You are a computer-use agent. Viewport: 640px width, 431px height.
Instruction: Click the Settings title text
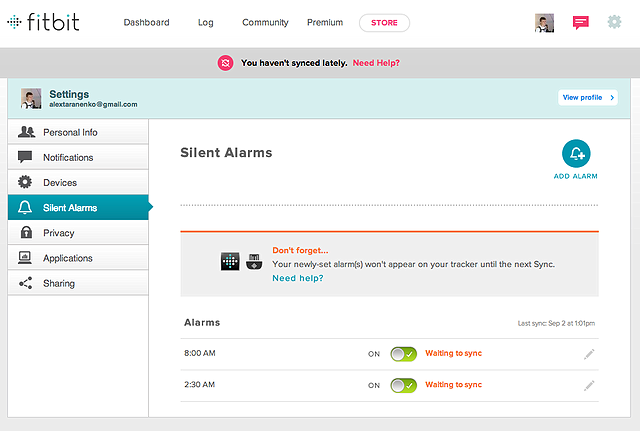tap(69, 94)
